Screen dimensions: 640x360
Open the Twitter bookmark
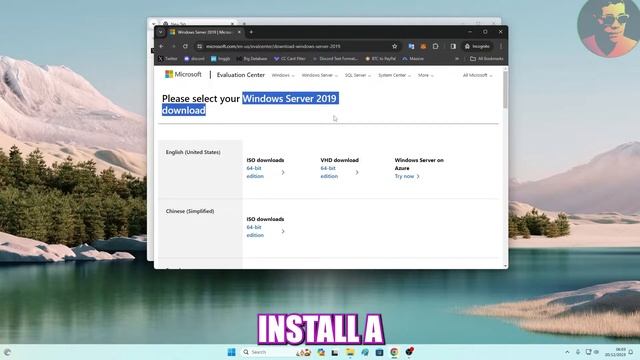tap(167, 59)
